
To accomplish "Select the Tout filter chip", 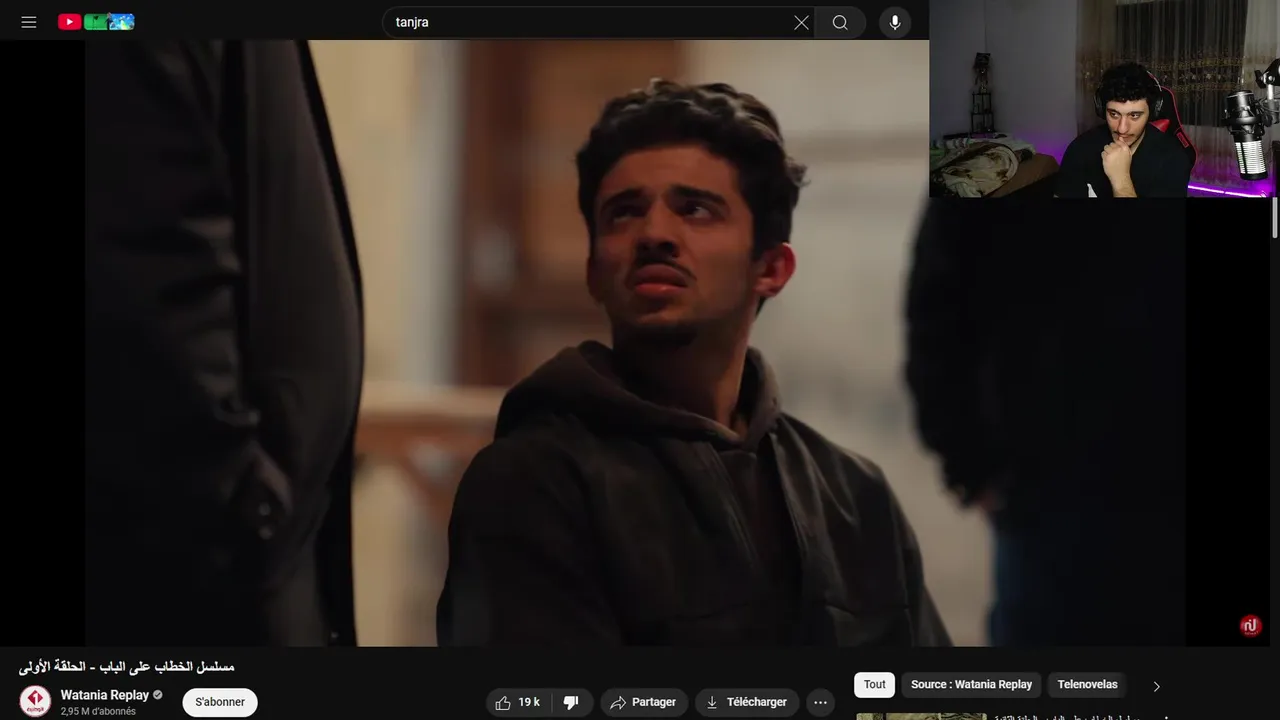I will [x=875, y=685].
